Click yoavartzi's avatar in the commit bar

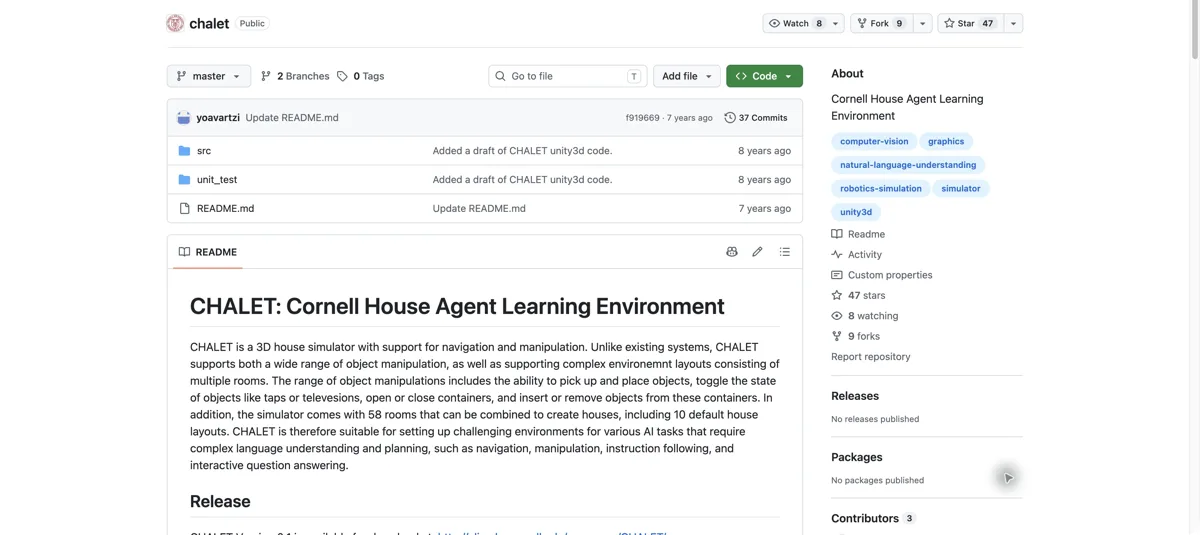tap(184, 118)
